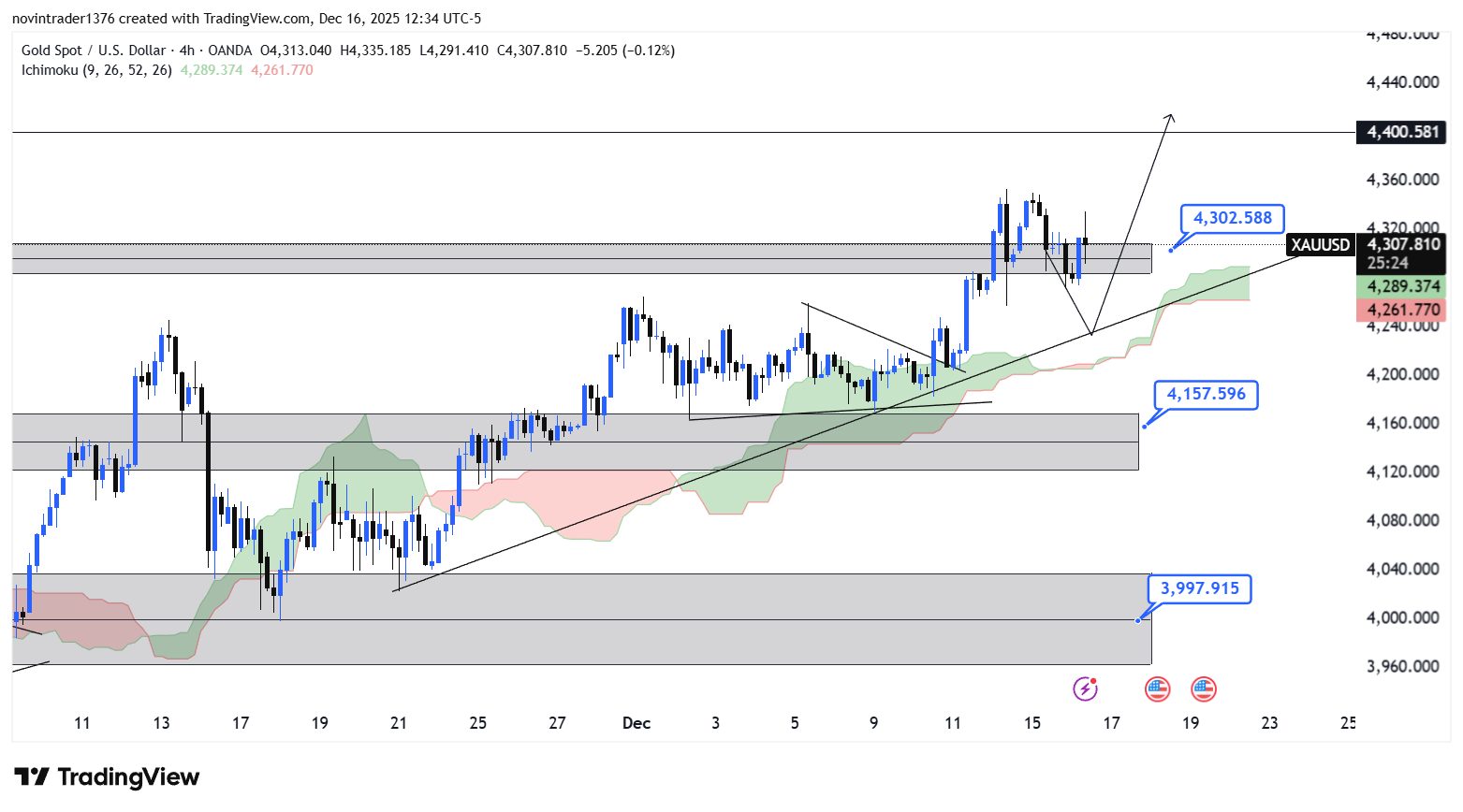Click the Dec label on time axis
Viewport: 1463px width, 812px height.
(636, 723)
